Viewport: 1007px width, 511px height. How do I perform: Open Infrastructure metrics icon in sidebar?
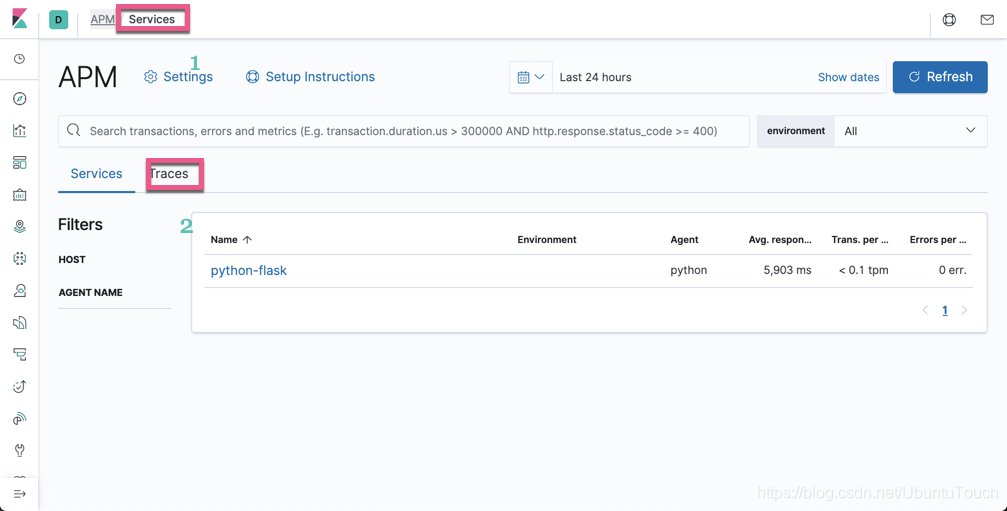click(x=19, y=291)
